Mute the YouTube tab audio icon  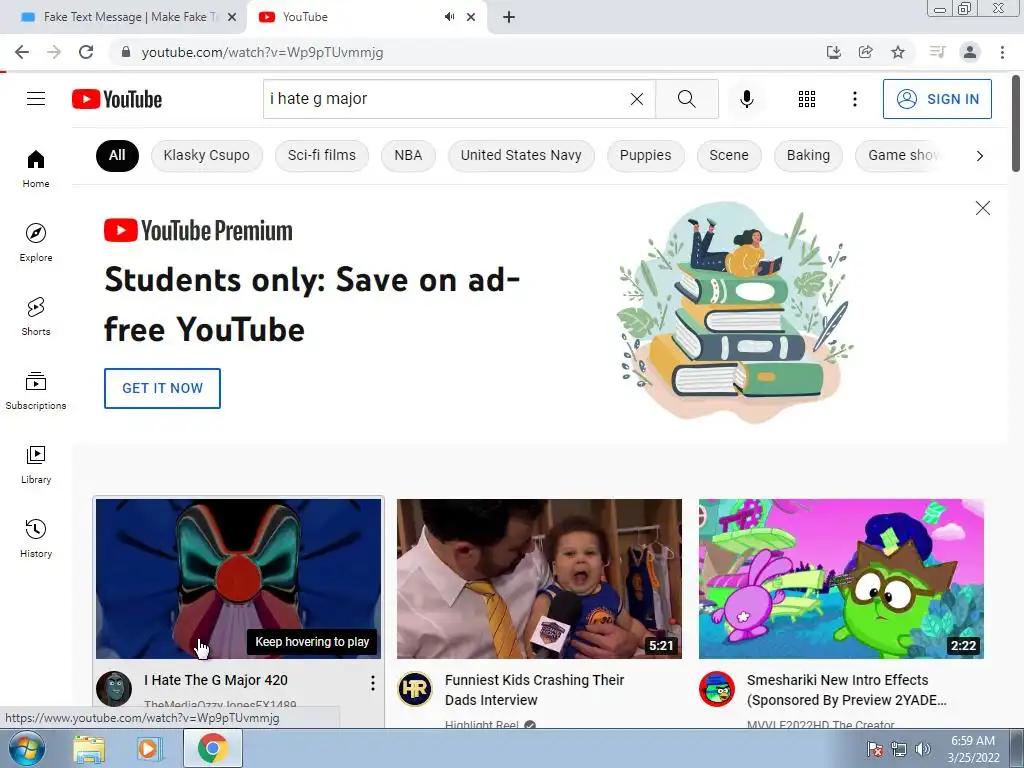(x=449, y=17)
